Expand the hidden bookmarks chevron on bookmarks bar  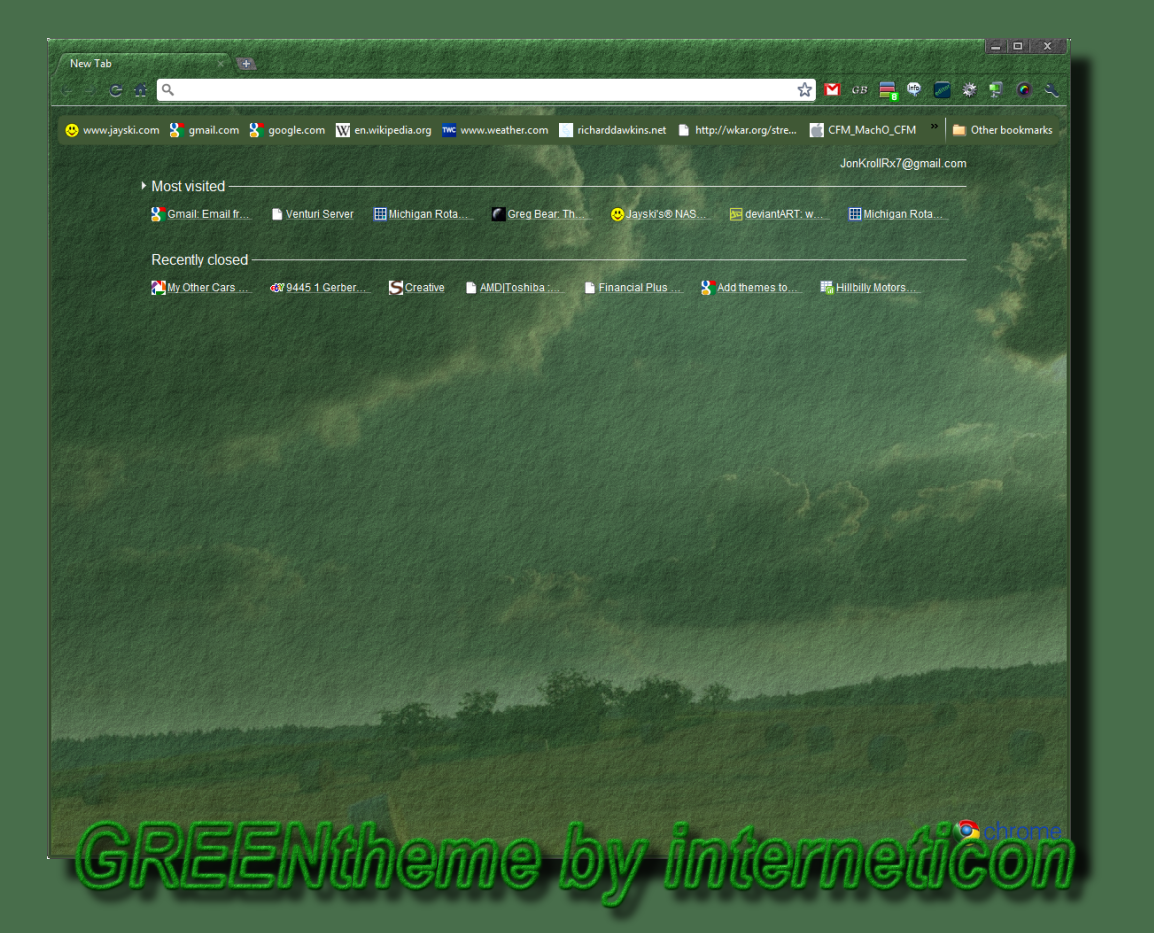tap(934, 128)
